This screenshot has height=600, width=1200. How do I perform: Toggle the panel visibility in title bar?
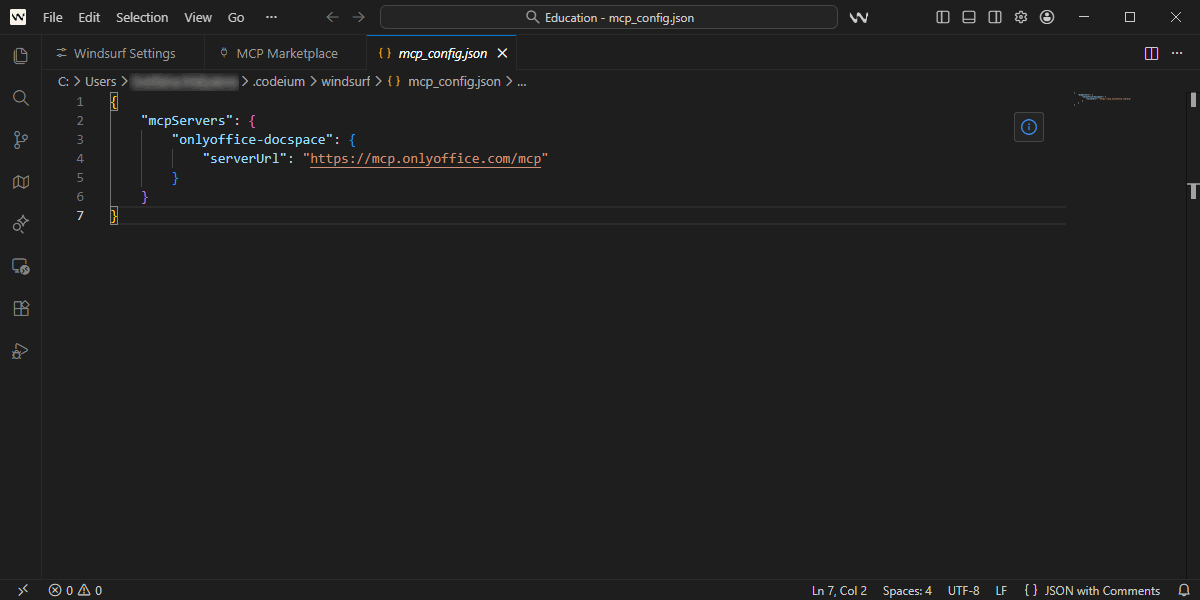(x=967, y=17)
